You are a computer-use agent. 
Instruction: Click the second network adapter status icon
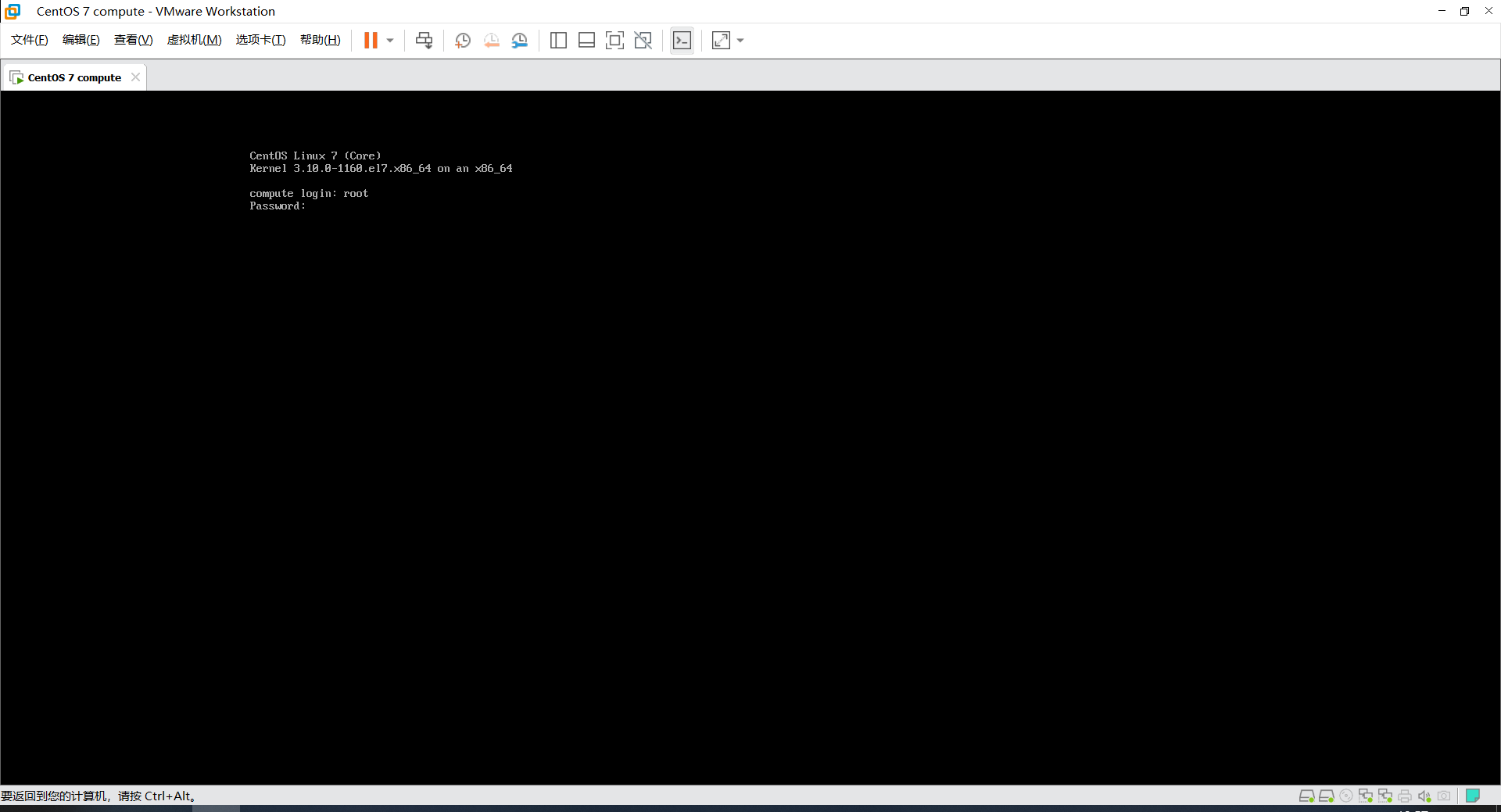point(1385,796)
